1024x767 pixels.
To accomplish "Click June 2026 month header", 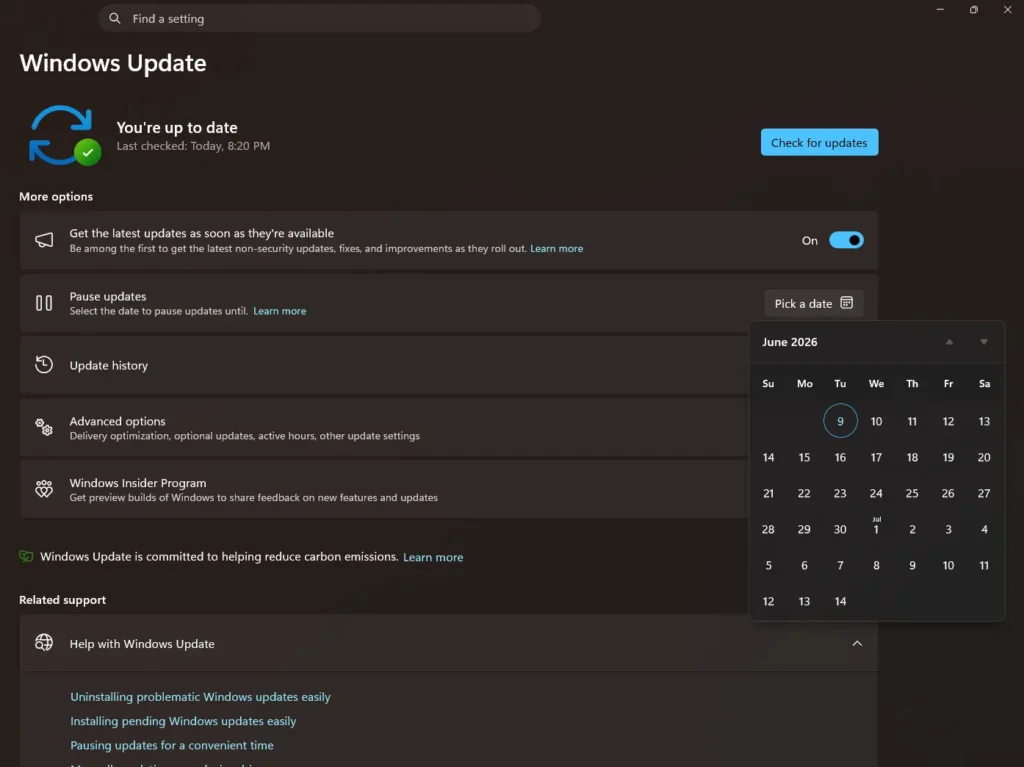I will [x=790, y=342].
